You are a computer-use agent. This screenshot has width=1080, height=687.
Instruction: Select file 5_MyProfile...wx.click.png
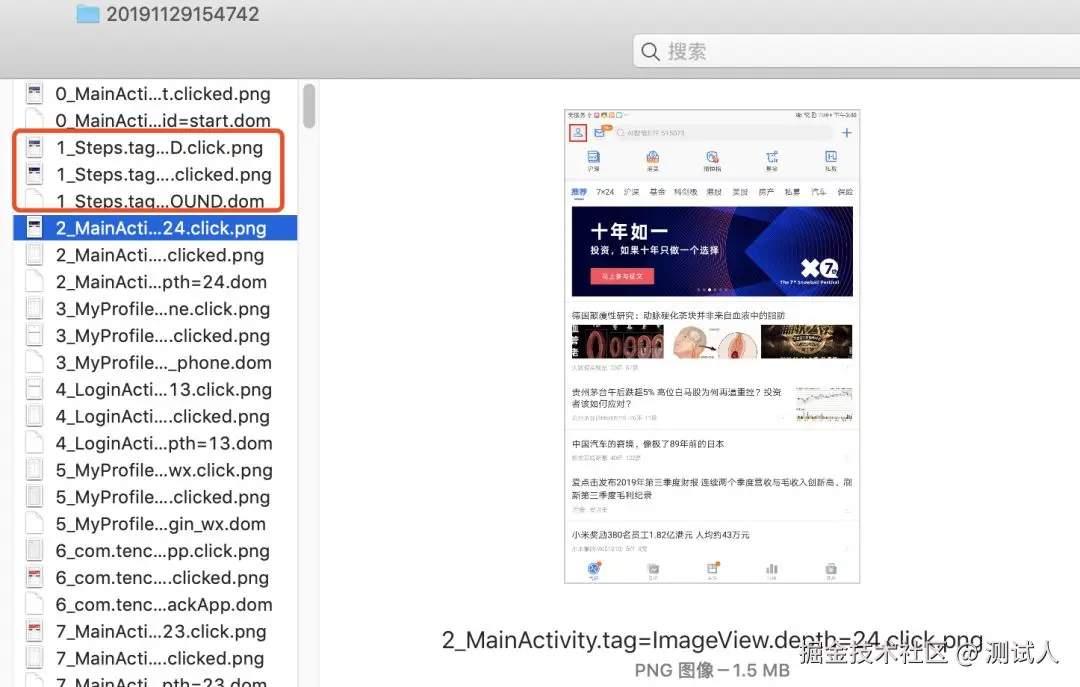coord(155,470)
